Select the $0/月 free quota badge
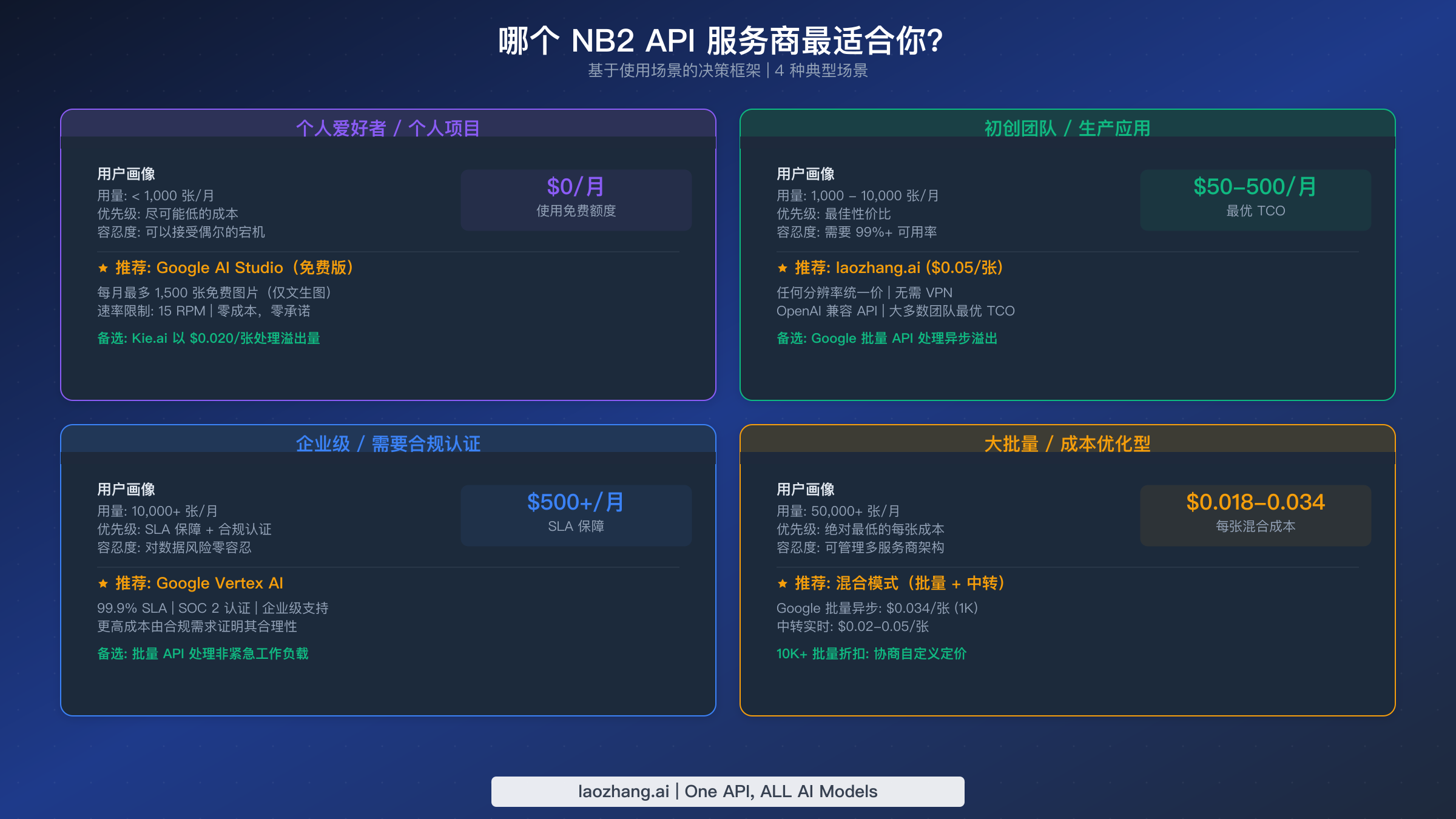The height and width of the screenshot is (819, 1456). [575, 199]
